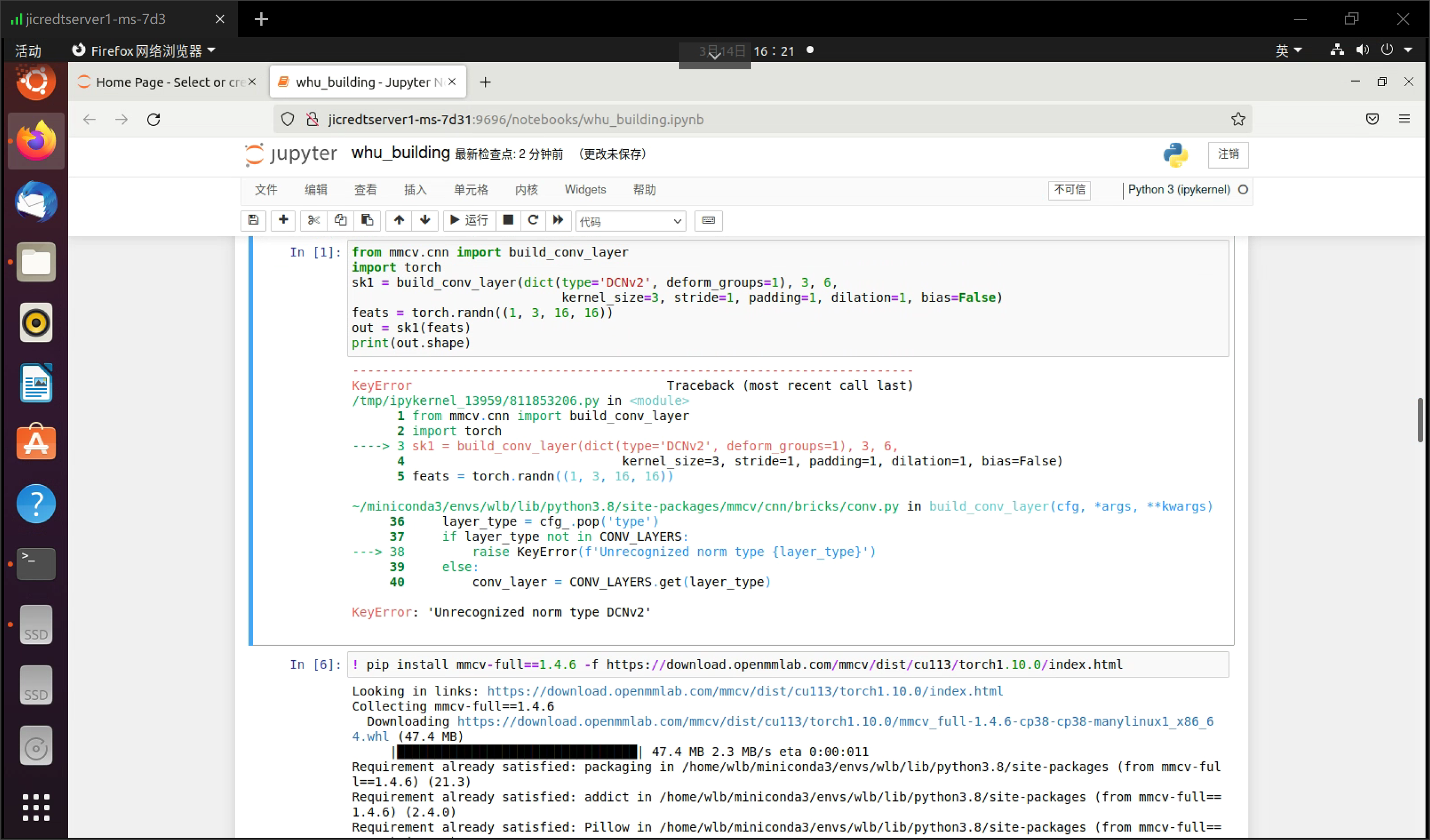Expand the system power menu chevron

[1406, 50]
